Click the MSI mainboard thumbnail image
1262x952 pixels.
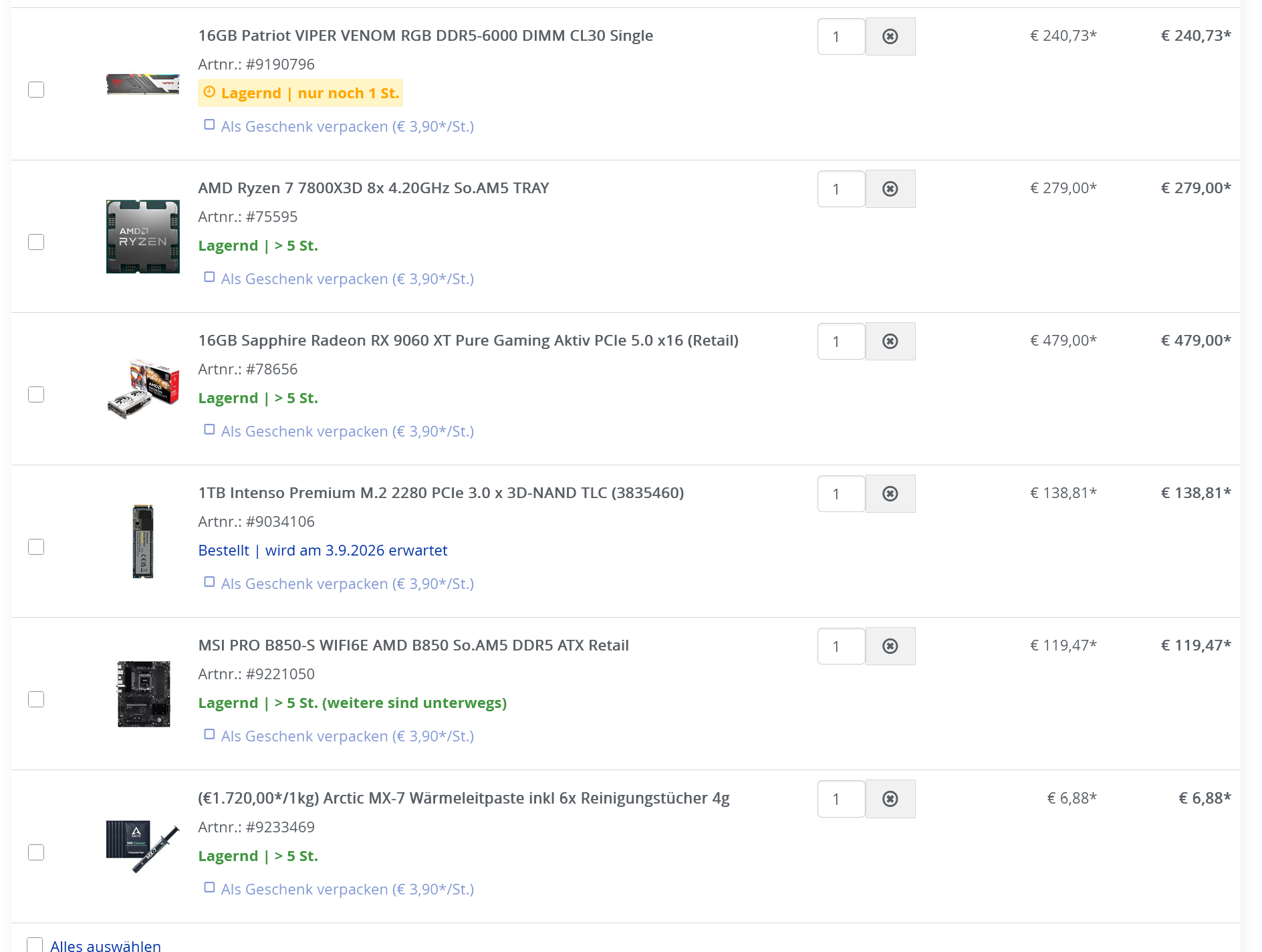(144, 694)
